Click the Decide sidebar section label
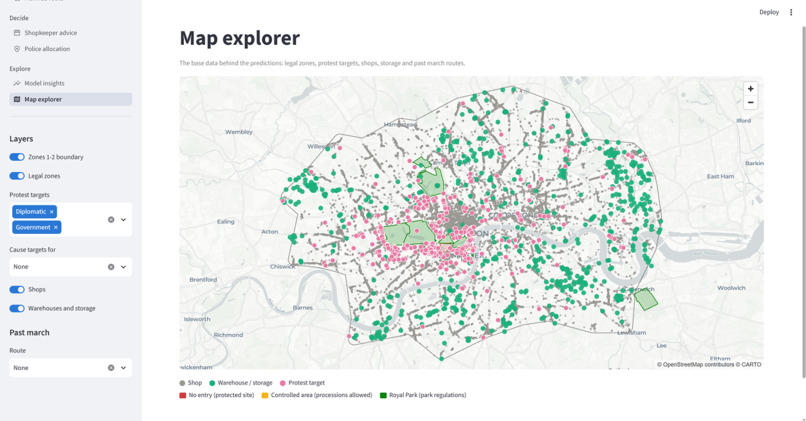This screenshot has height=421, width=806. point(19,18)
